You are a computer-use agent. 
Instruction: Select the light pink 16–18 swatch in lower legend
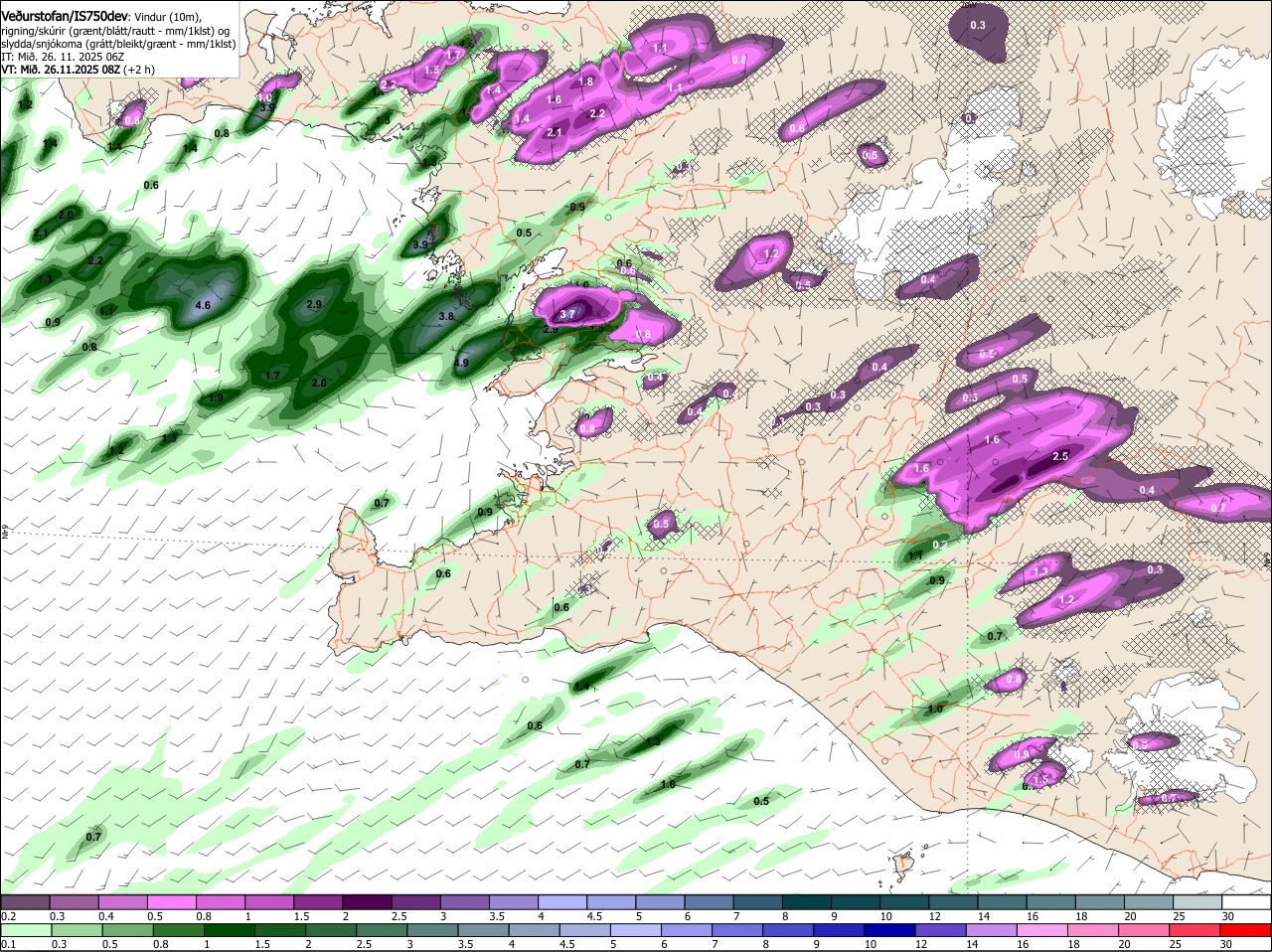point(1043,929)
